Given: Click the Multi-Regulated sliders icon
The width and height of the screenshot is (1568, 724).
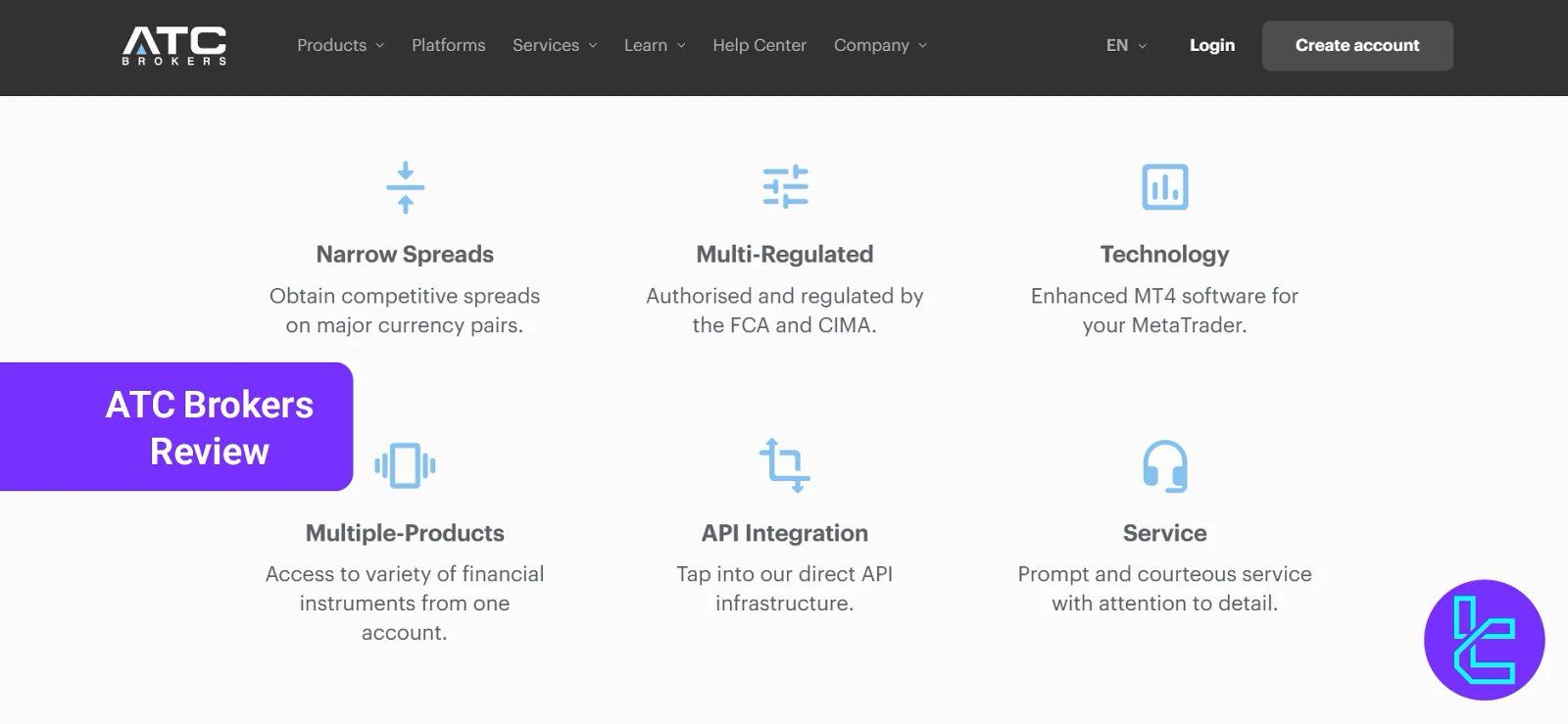Looking at the screenshot, I should tap(785, 186).
